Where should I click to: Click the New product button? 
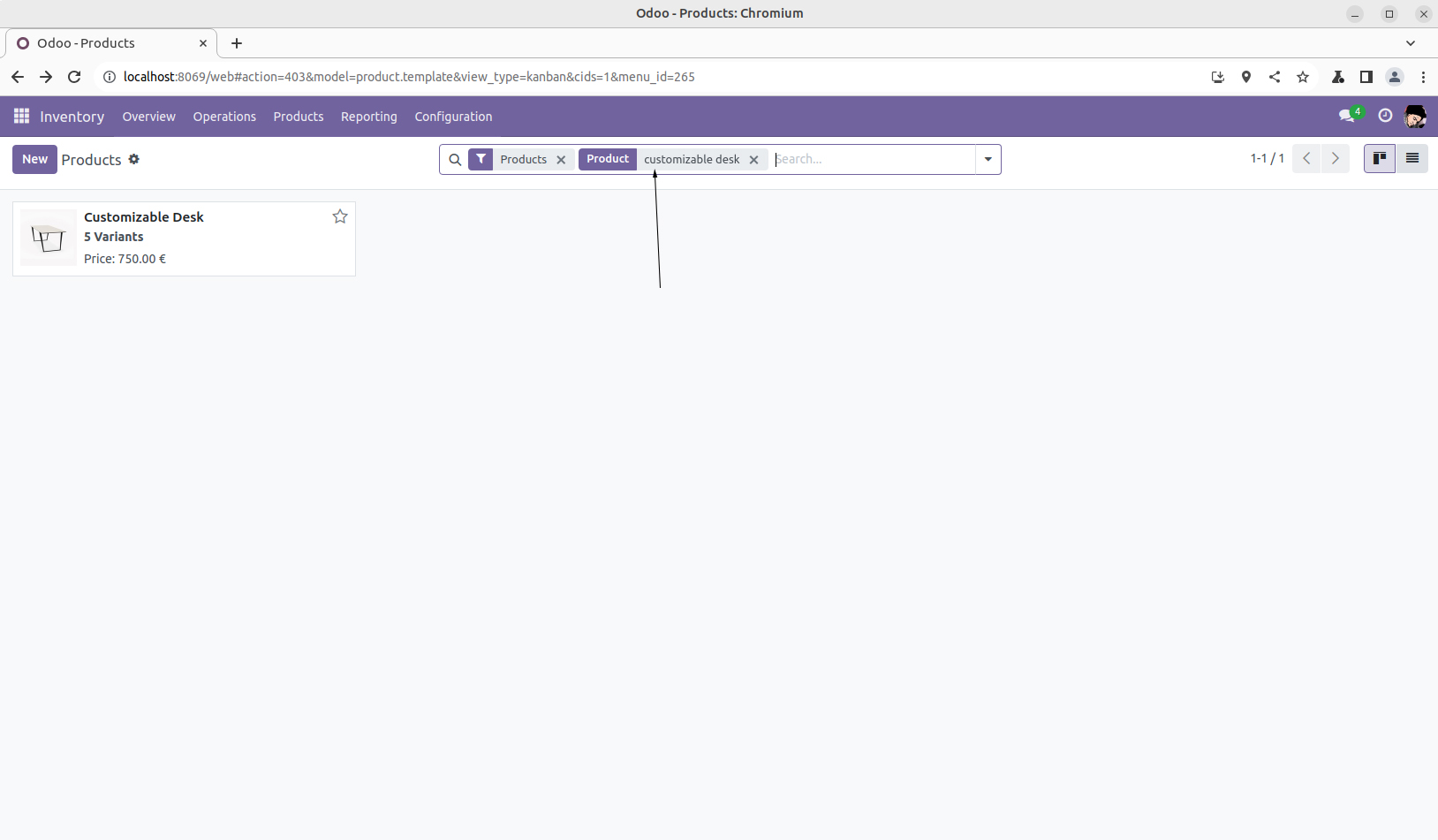click(x=34, y=159)
